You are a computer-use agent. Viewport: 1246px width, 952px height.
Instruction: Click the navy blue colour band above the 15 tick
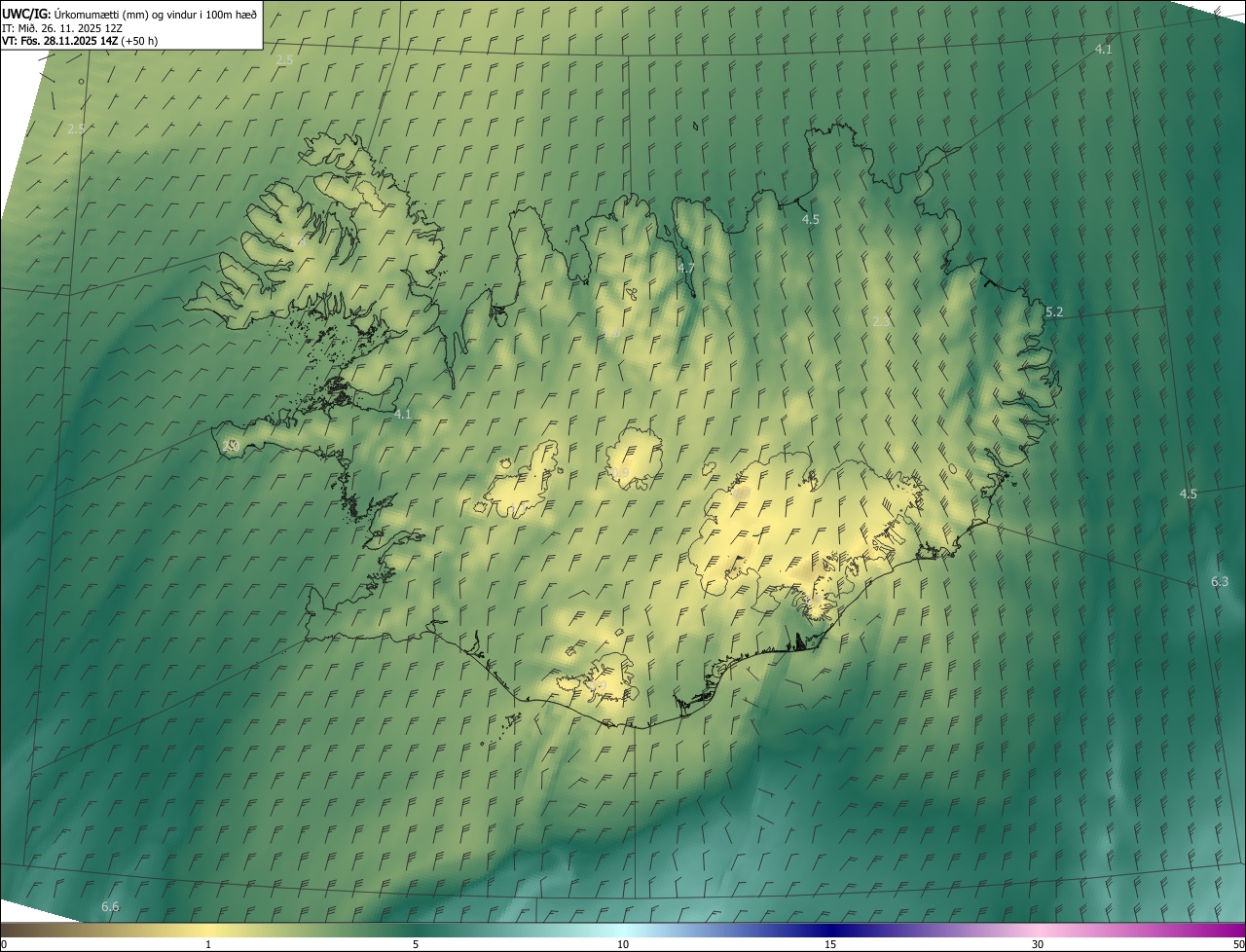pos(830,930)
